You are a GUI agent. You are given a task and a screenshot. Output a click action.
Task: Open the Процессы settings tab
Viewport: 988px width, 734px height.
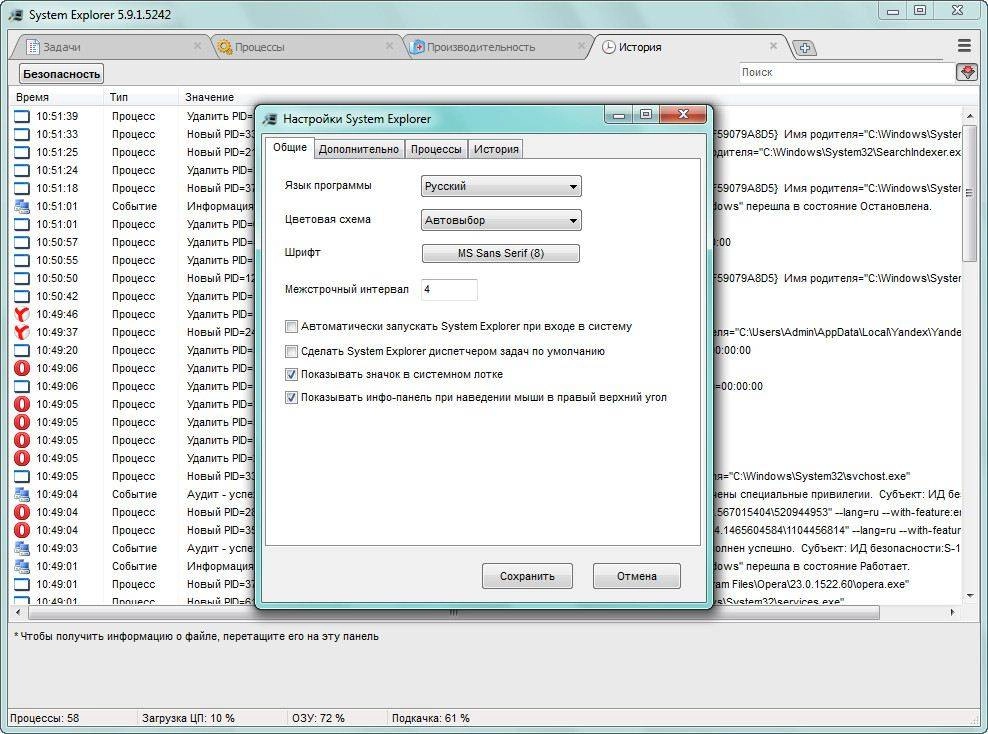(436, 149)
